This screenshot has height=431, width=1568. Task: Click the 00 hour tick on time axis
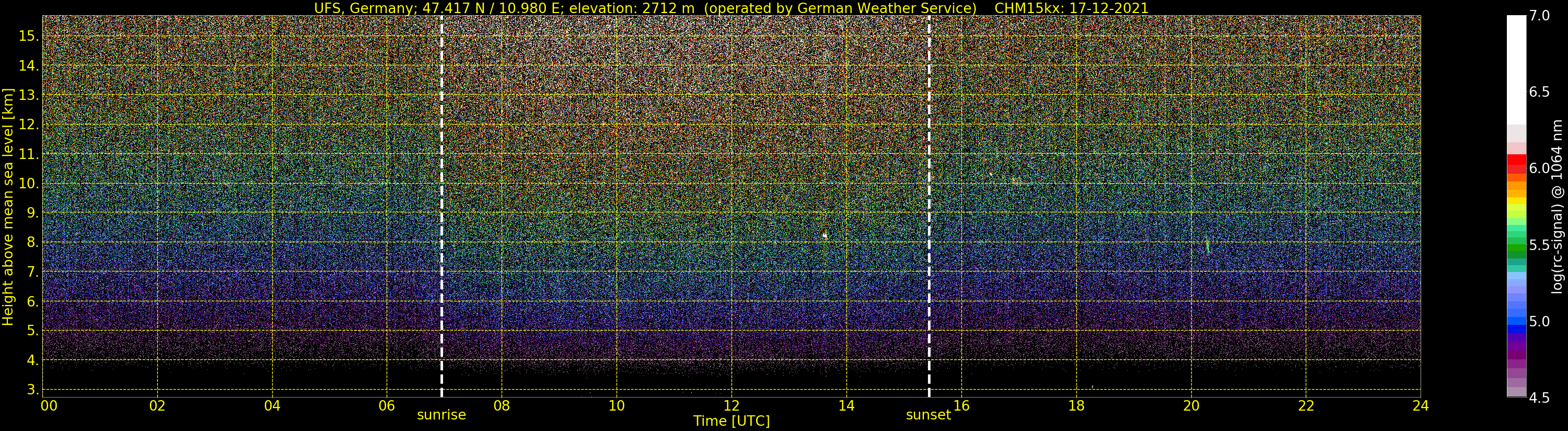click(49, 406)
